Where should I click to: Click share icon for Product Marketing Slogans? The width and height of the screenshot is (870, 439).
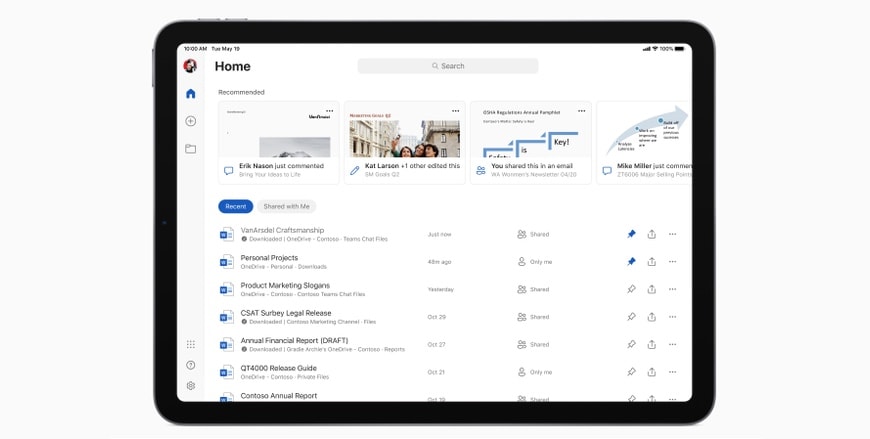click(x=652, y=289)
